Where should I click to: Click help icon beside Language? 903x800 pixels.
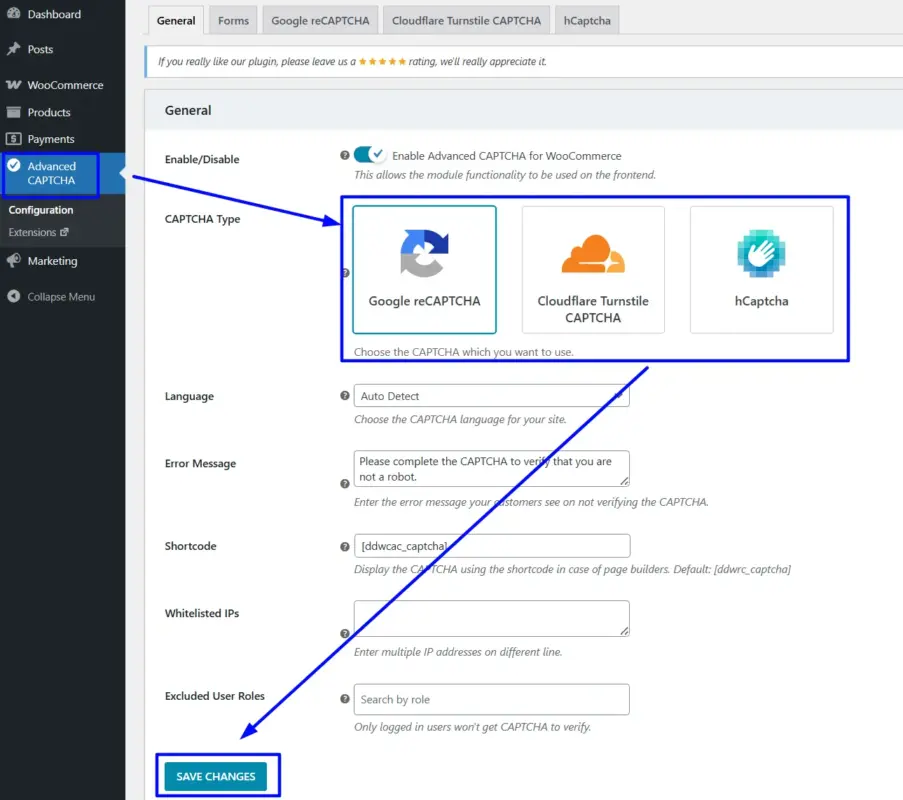point(344,396)
